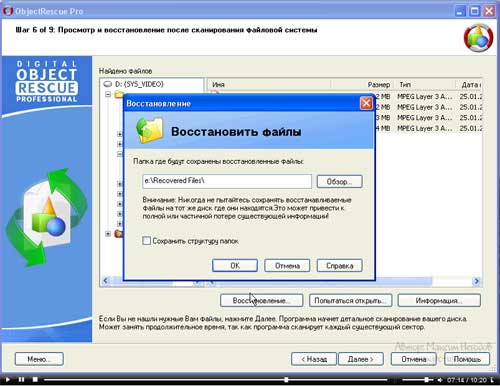Sort by the Размер column header
Viewport: 500px width, 386px height.
click(362, 85)
